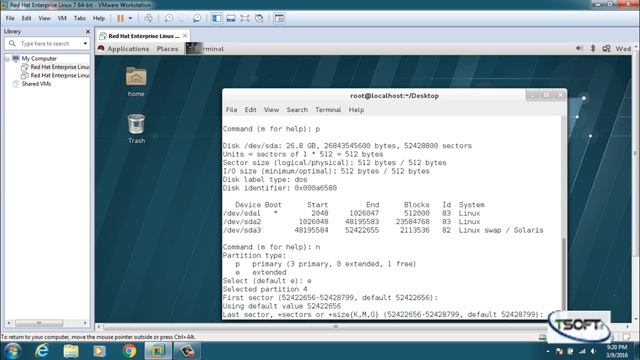Click Terminal in the GNOME top bar
The width and height of the screenshot is (640, 360).
[205, 49]
